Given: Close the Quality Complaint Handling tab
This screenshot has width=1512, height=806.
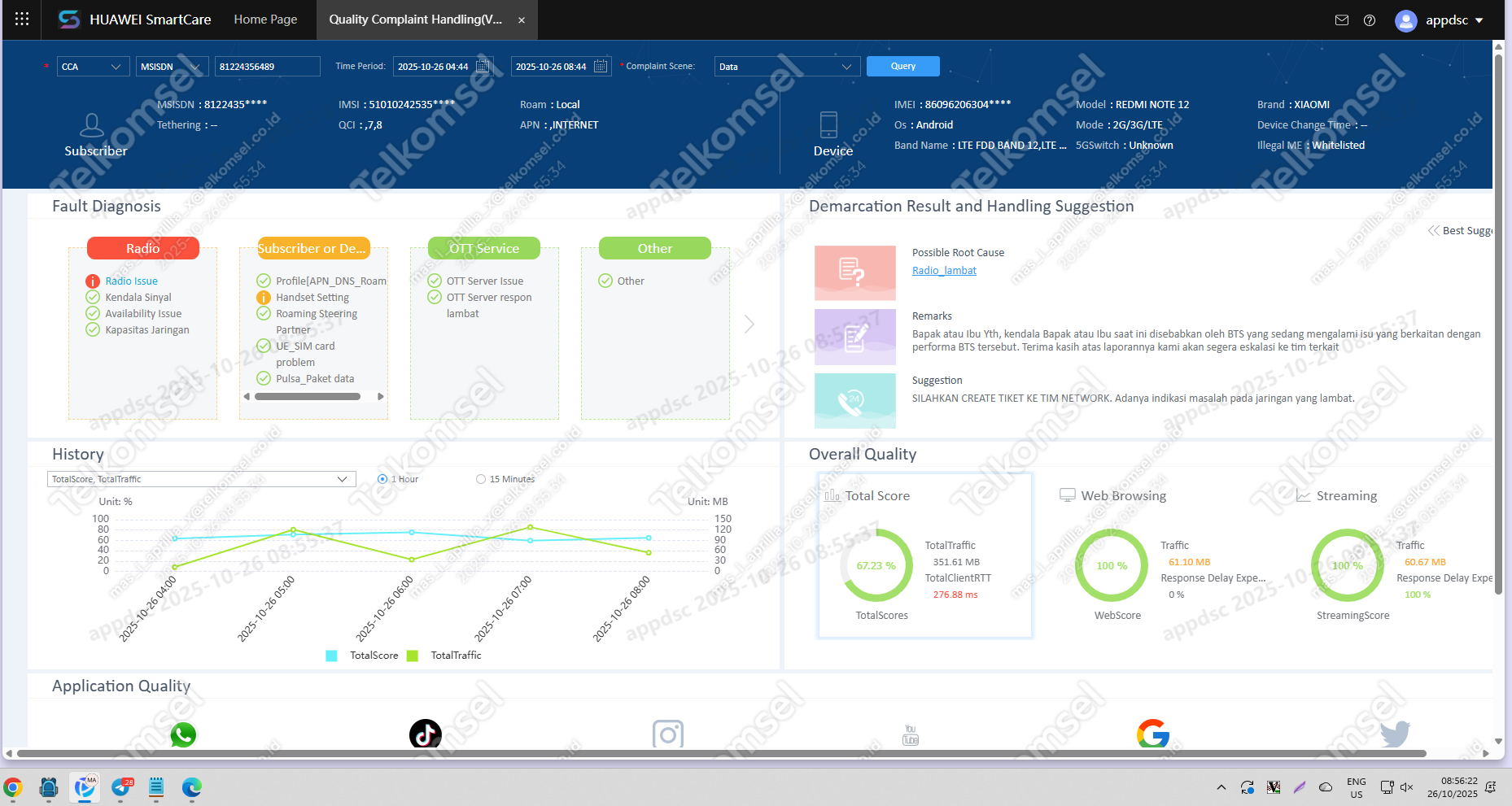Looking at the screenshot, I should click(x=522, y=20).
